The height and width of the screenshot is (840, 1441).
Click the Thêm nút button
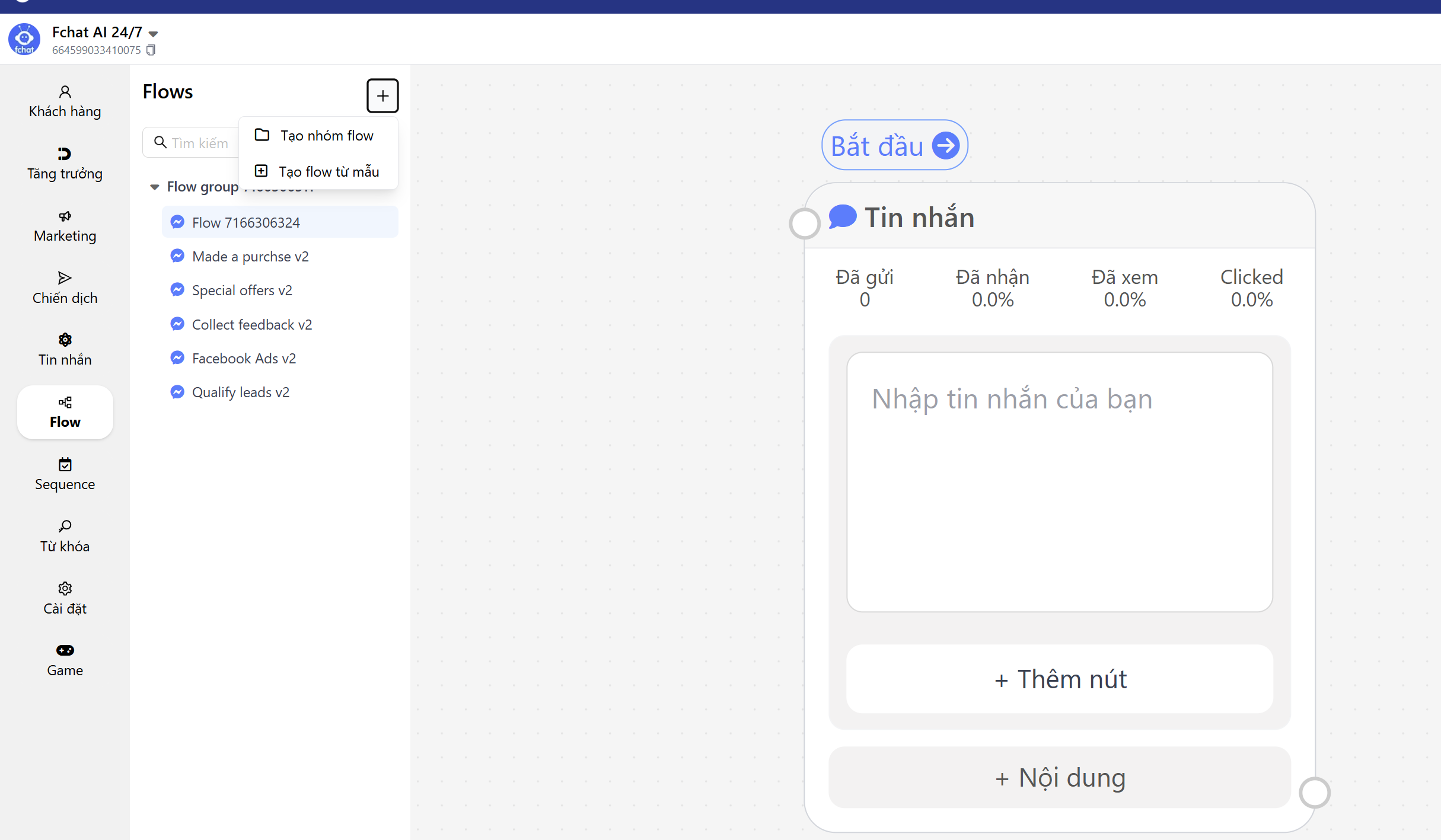pos(1059,679)
